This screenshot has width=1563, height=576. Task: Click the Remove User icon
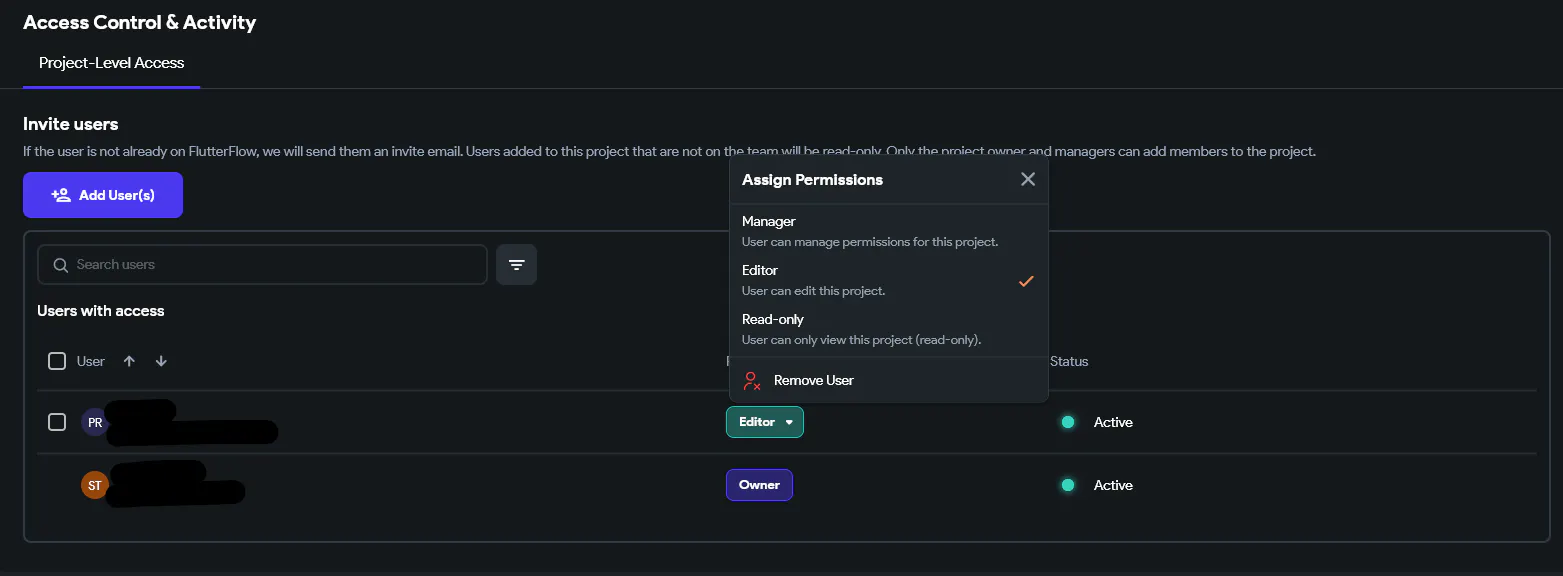[x=752, y=381]
